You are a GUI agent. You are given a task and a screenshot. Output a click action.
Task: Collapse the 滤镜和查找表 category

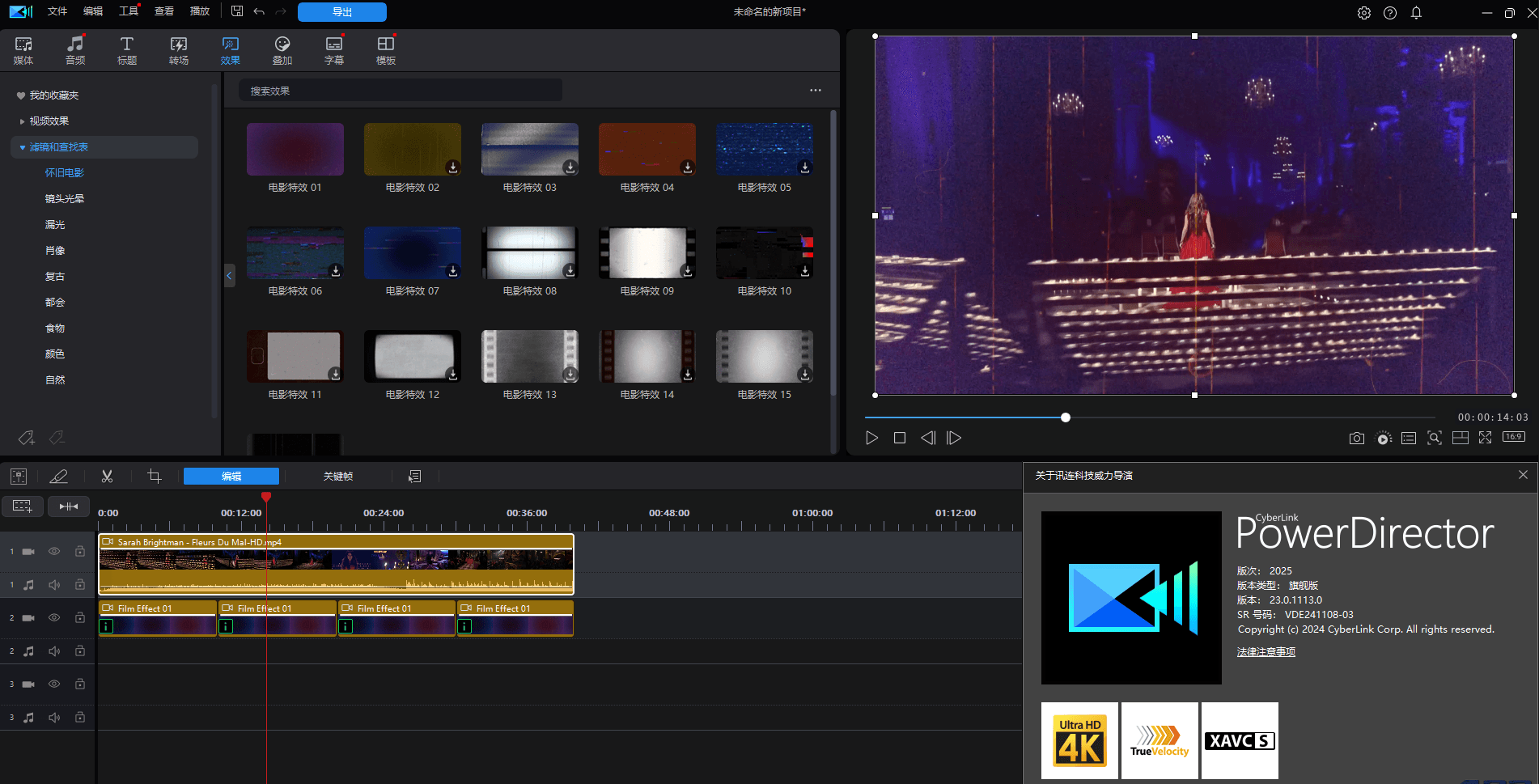(x=22, y=147)
